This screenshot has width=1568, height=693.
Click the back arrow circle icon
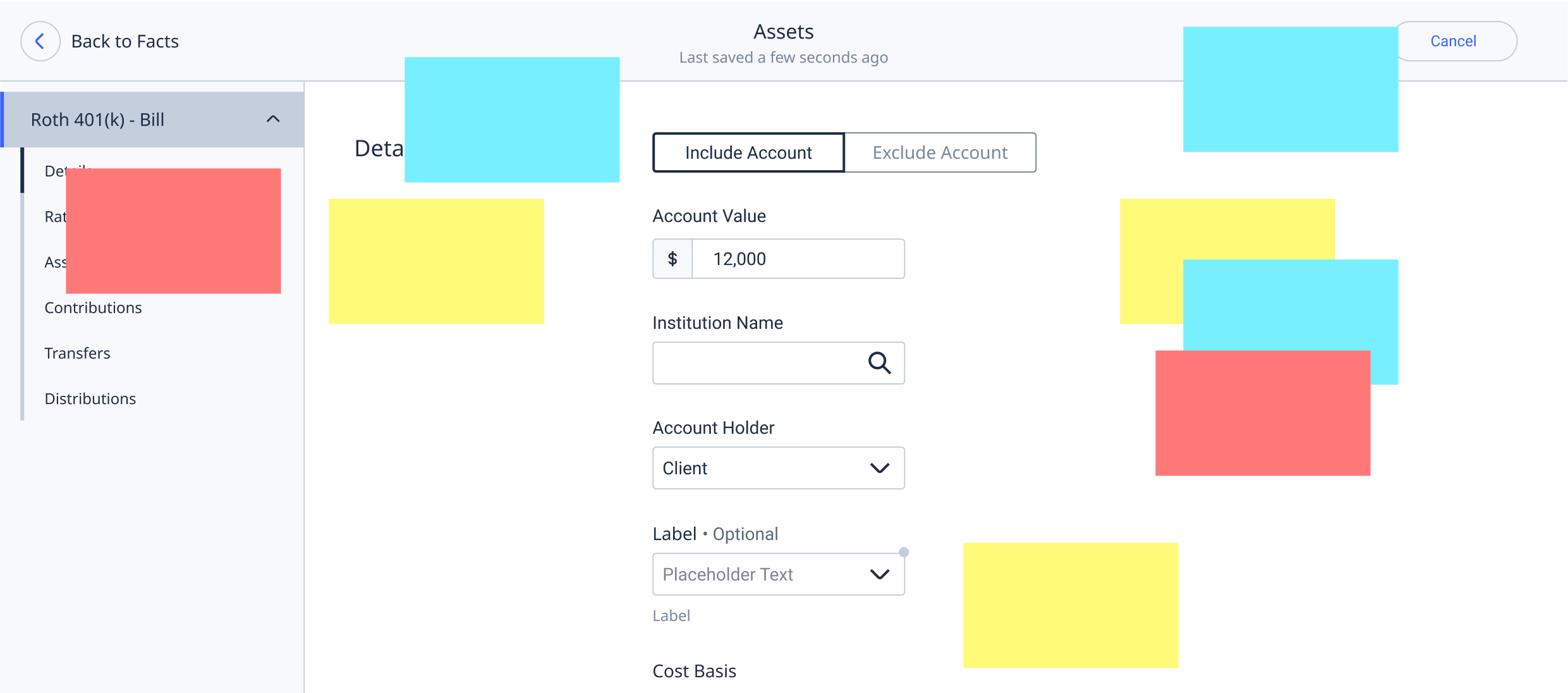40,41
